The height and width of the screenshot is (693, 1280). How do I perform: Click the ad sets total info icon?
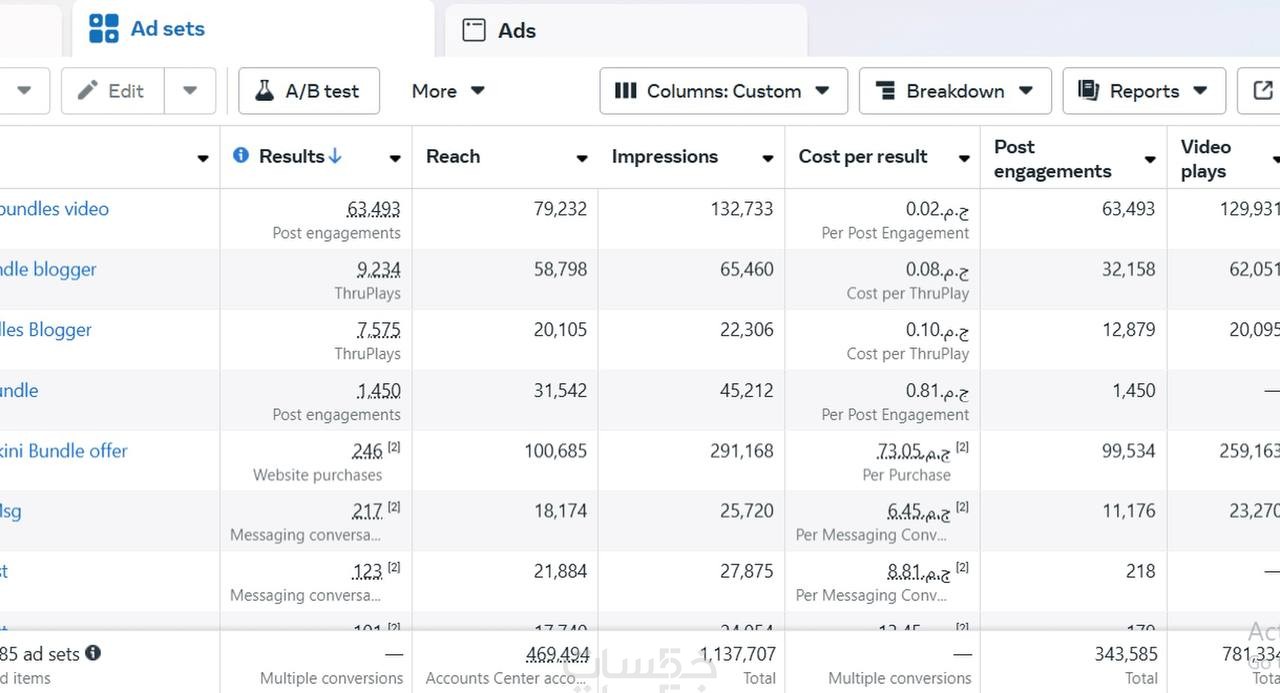coord(93,653)
